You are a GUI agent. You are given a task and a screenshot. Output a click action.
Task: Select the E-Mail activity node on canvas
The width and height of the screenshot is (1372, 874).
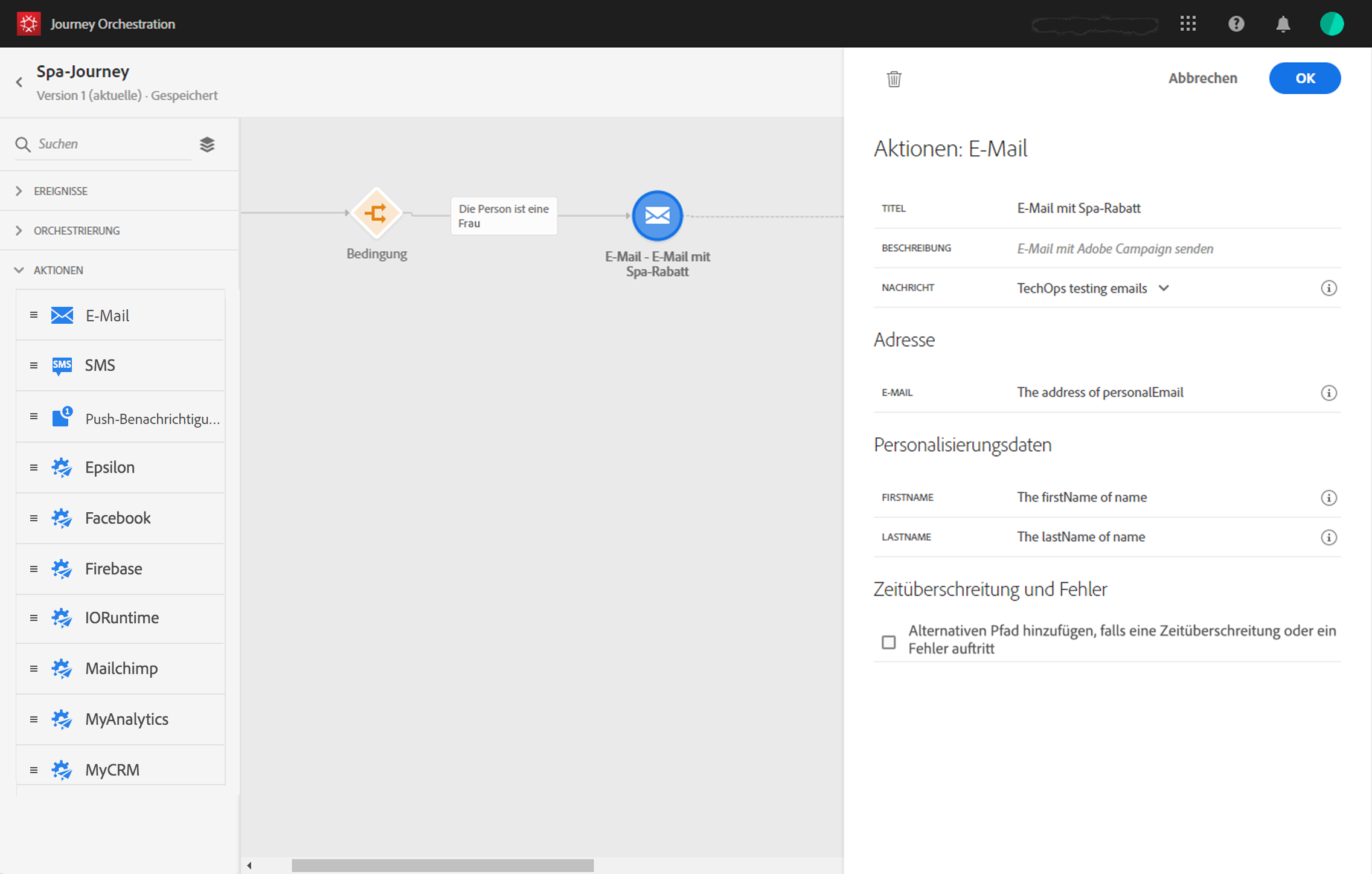coord(657,216)
